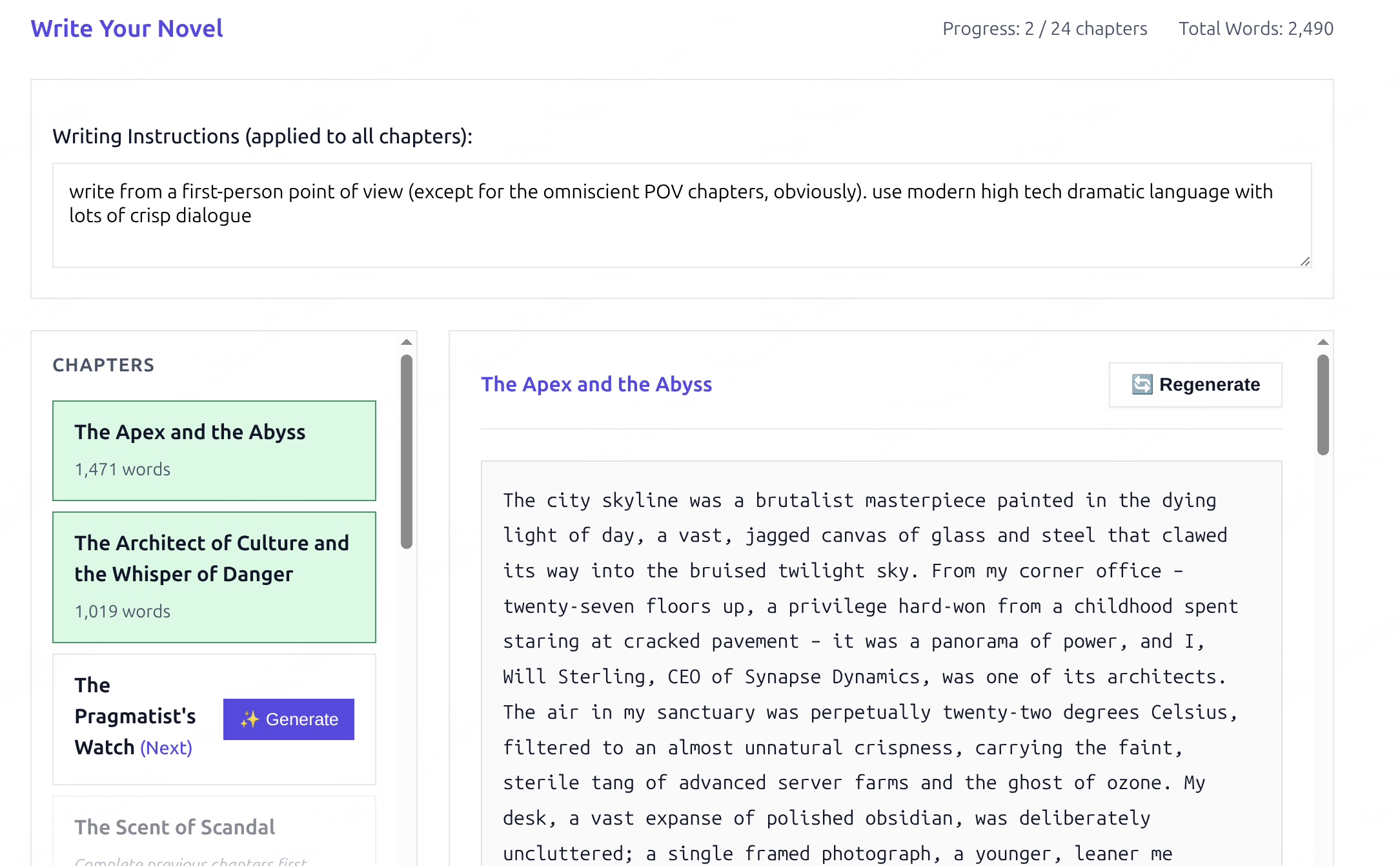1400x866 pixels.
Task: Click the Progress 2 / 24 chapters text
Action: pyautogui.click(x=1044, y=29)
